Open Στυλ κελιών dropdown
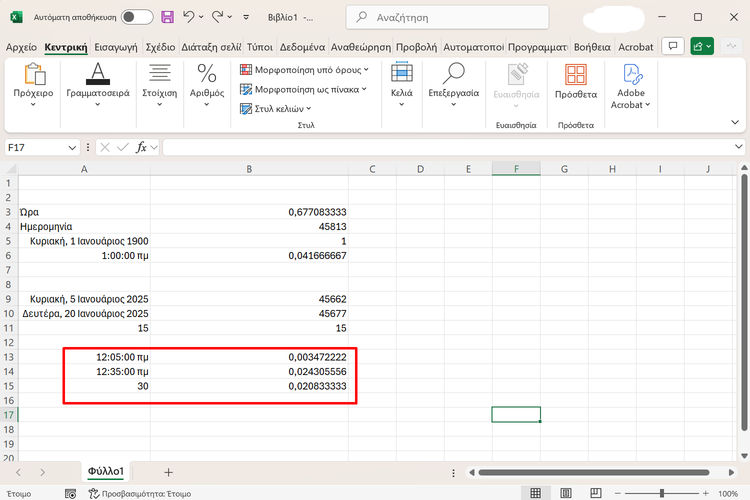 coord(276,109)
